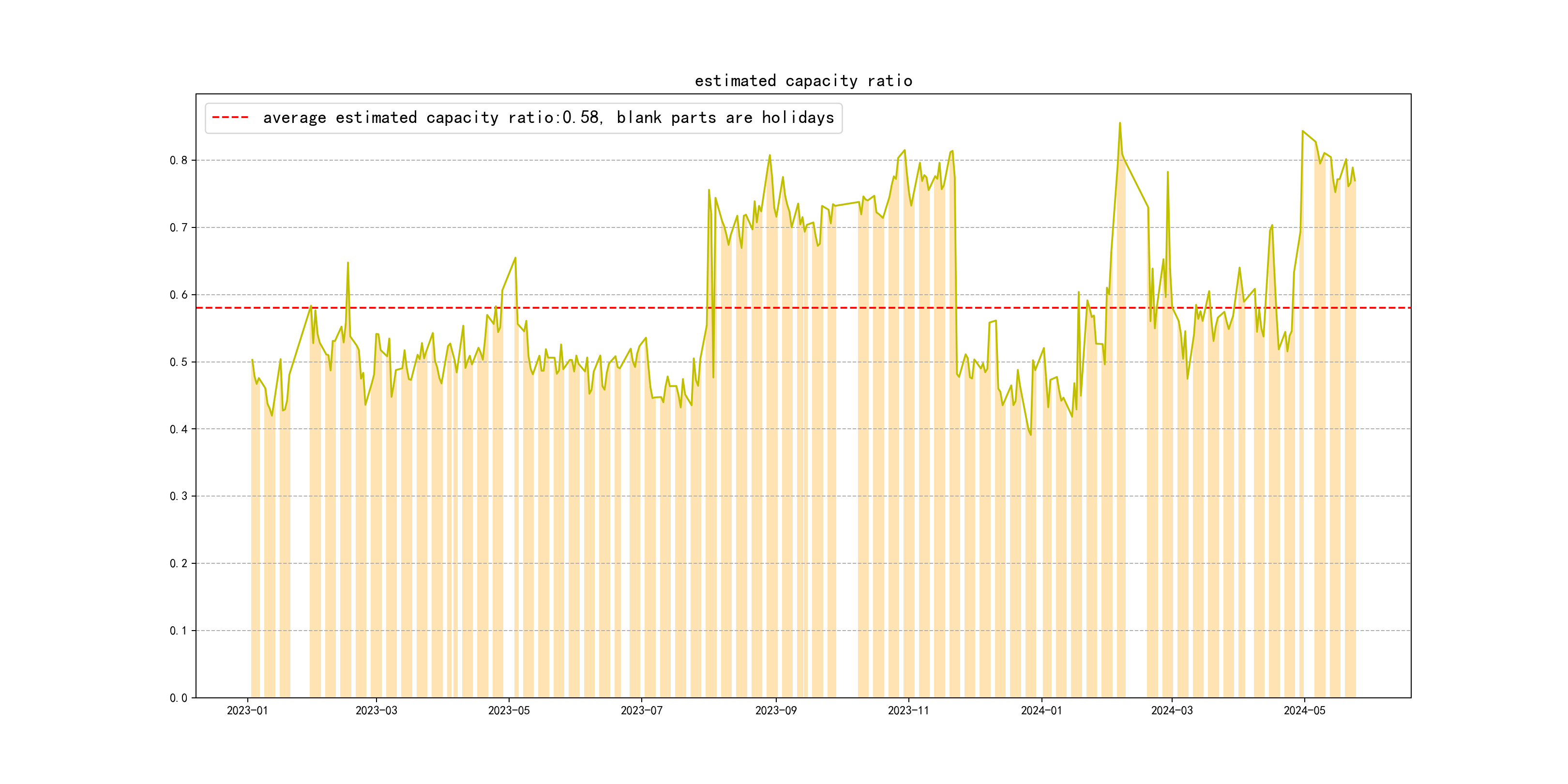Click the 0.3 y-axis tick label

click(179, 496)
